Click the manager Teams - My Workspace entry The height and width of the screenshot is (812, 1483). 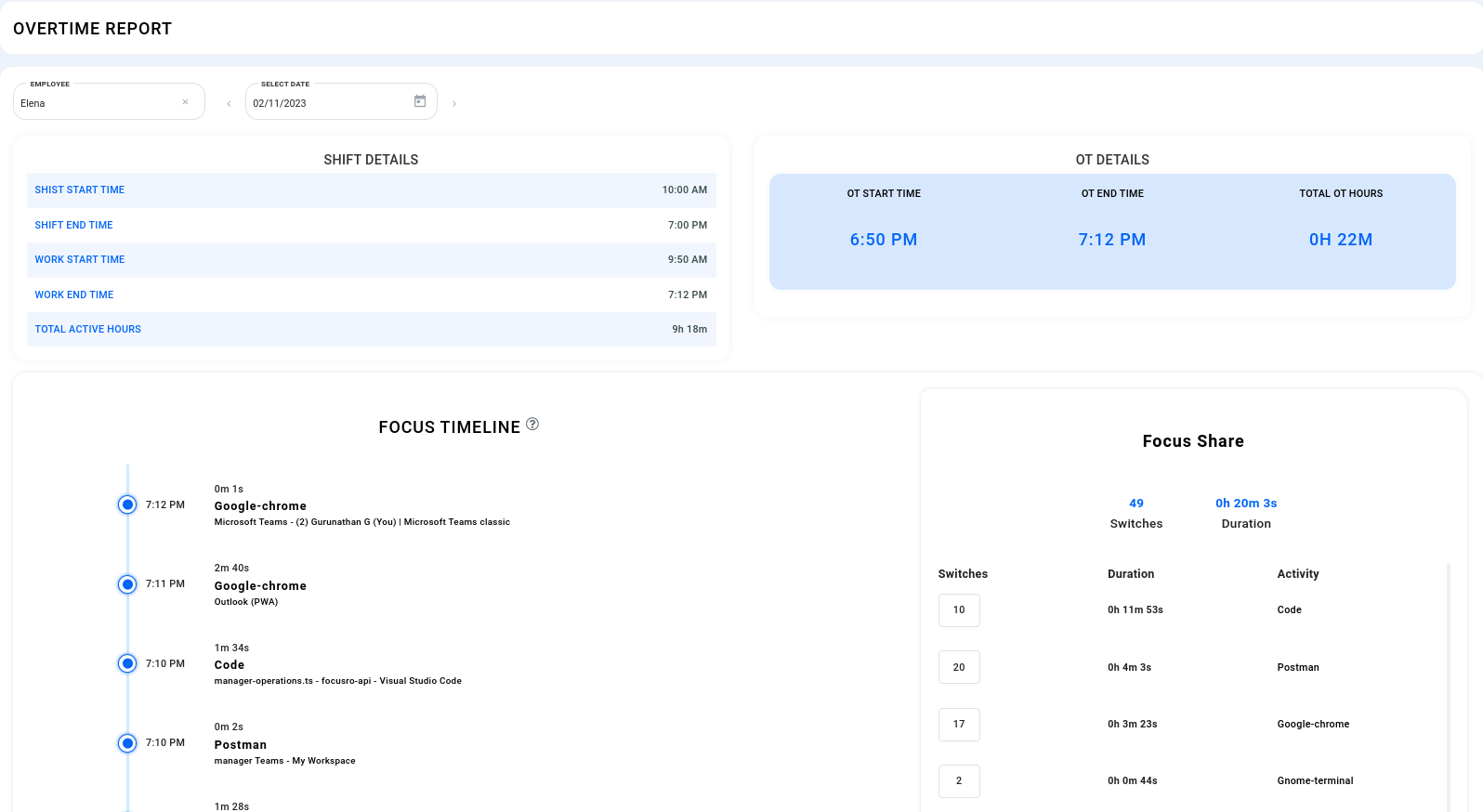pos(285,761)
